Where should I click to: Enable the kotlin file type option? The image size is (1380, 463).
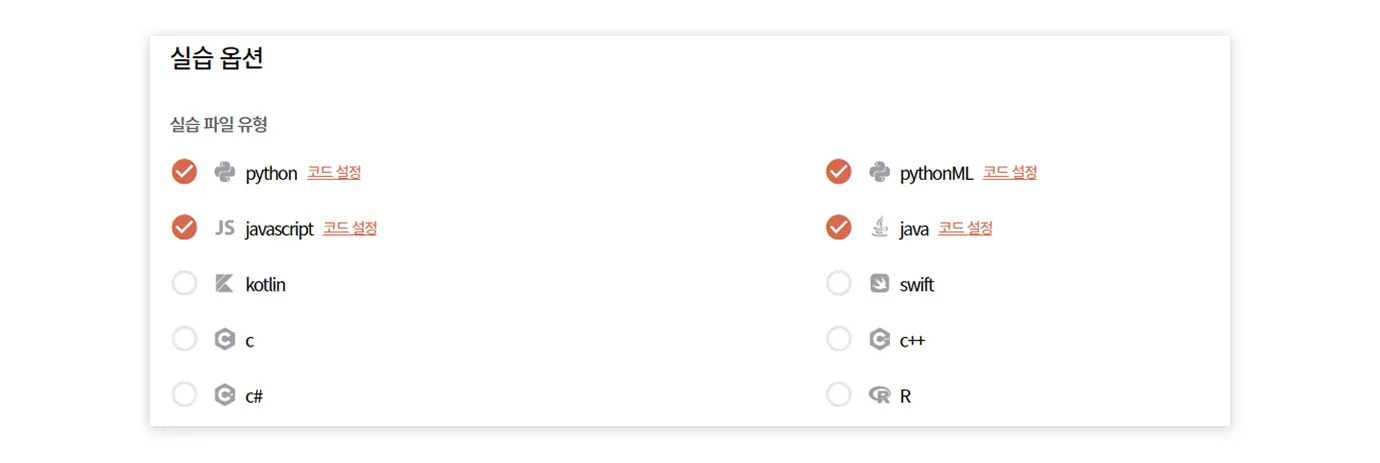(x=184, y=284)
